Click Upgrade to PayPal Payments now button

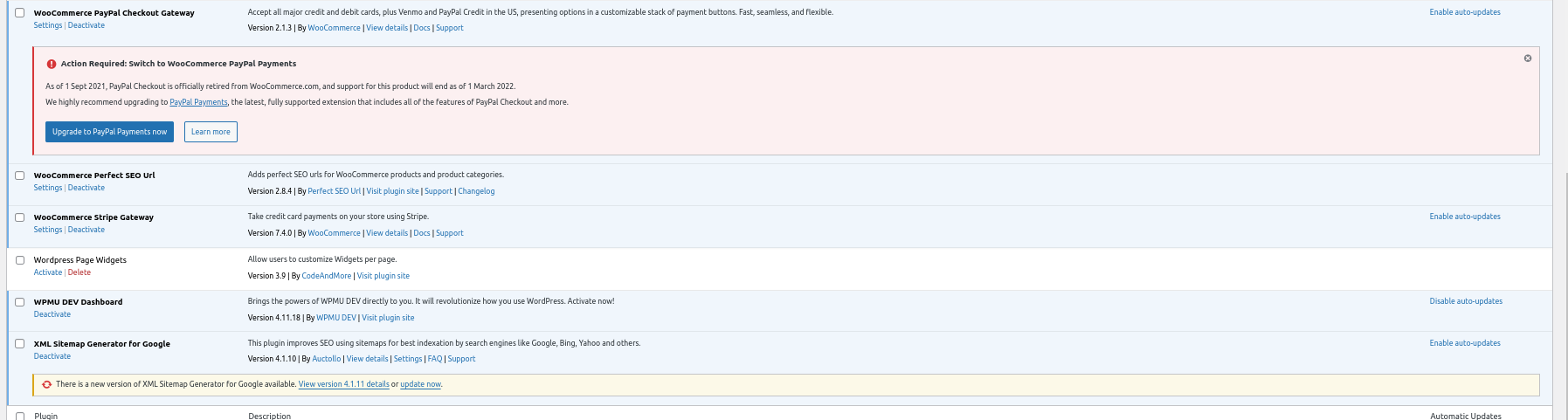(109, 132)
